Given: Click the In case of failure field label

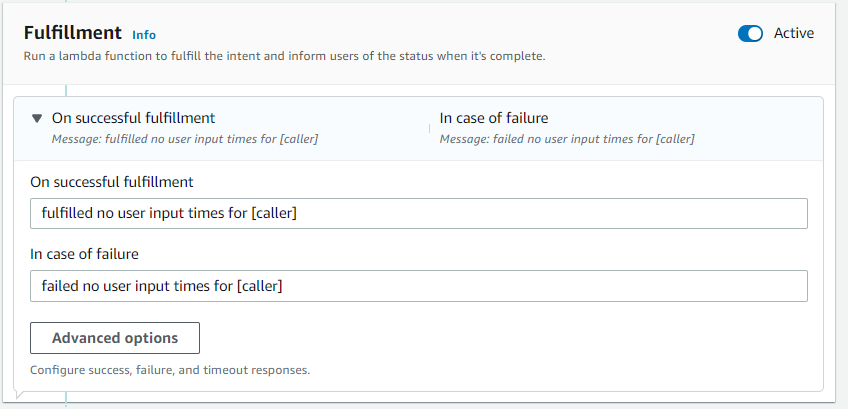Looking at the screenshot, I should pyautogui.click(x=84, y=254).
